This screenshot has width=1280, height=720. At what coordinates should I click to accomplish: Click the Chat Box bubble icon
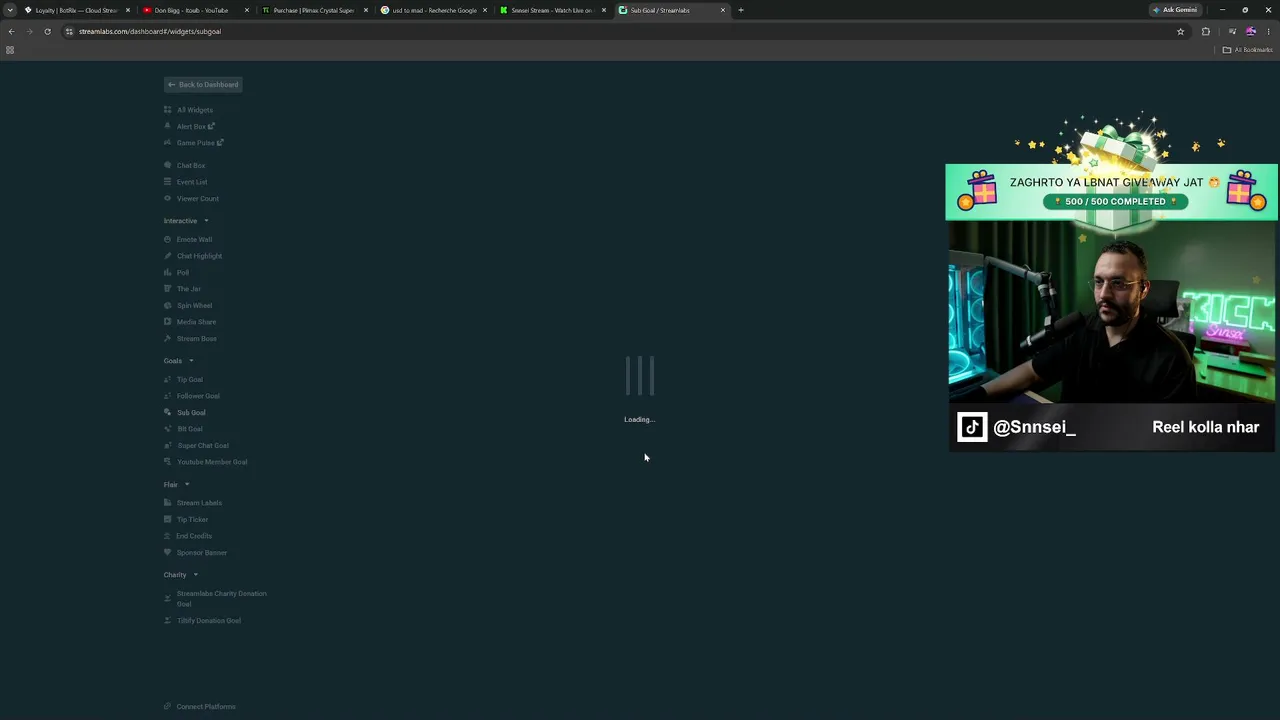(x=168, y=165)
